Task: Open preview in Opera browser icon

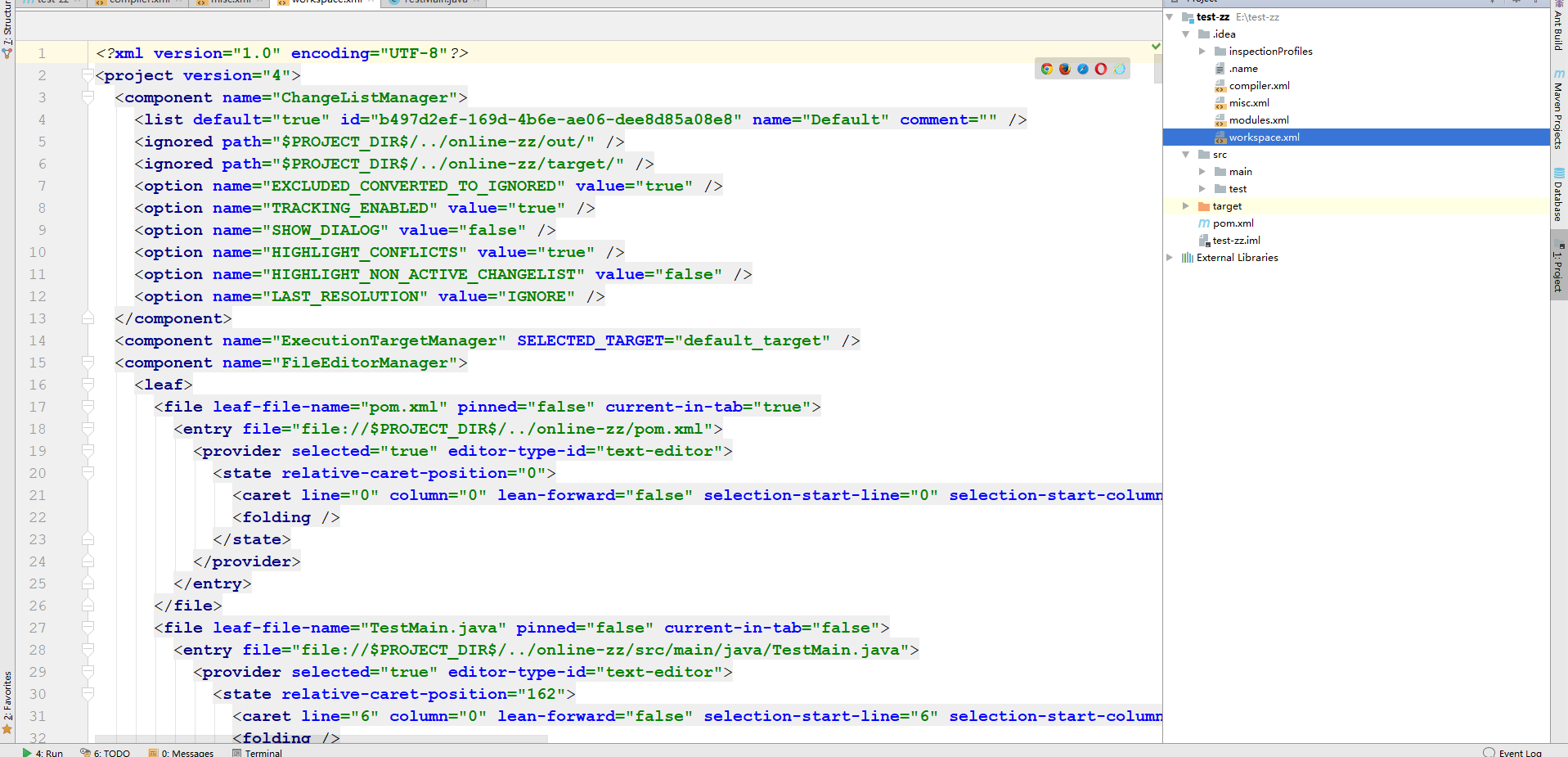Action: pyautogui.click(x=1101, y=69)
